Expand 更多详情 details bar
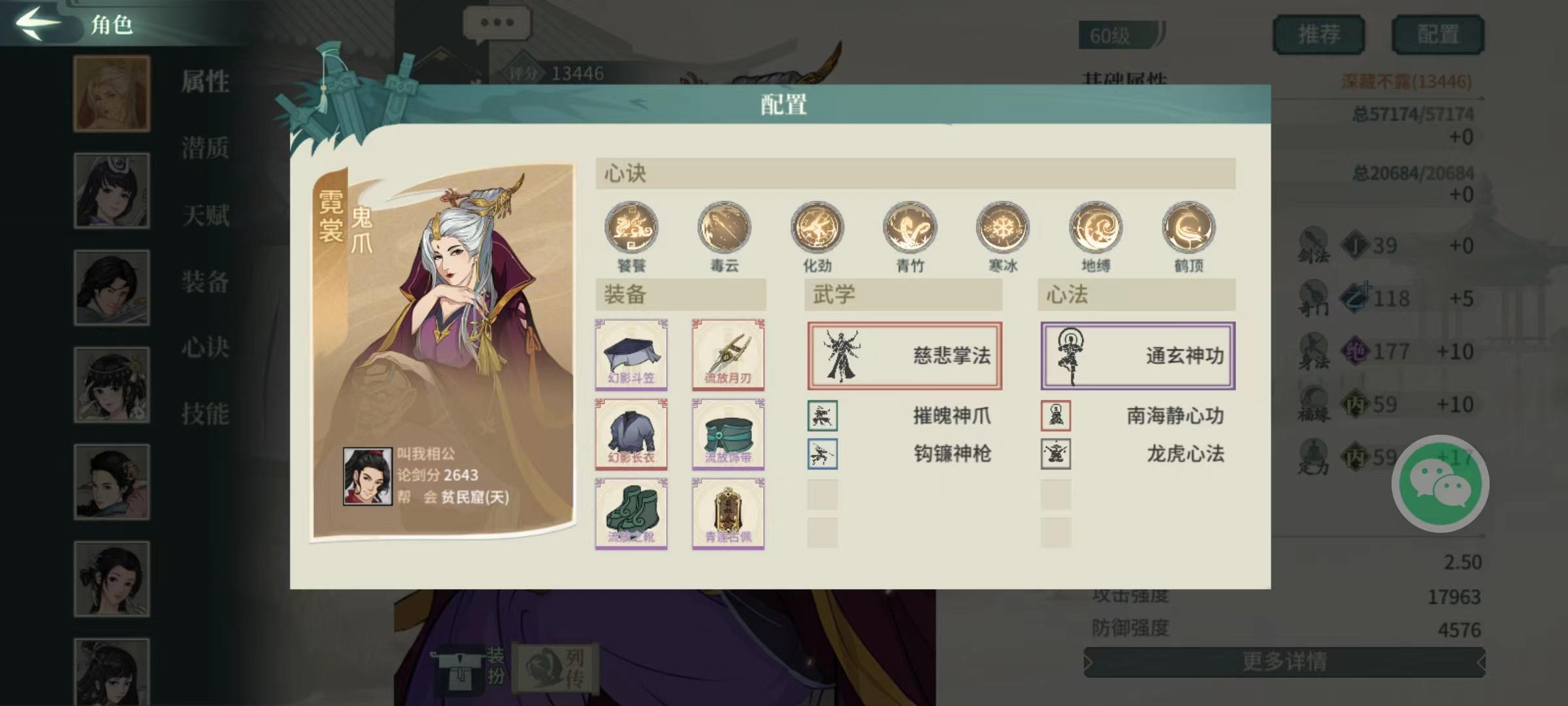This screenshot has height=706, width=1568. click(1284, 662)
